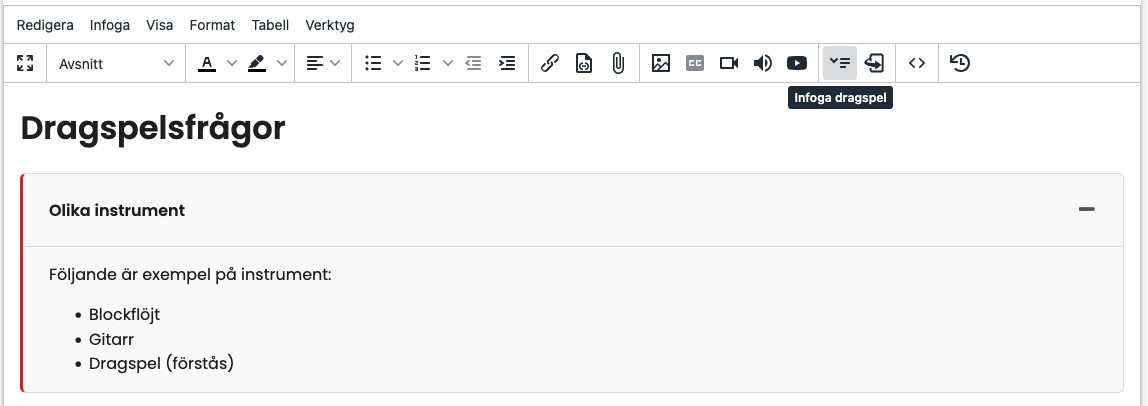The width and height of the screenshot is (1148, 406).
Task: Toggle the bullet list
Action: coord(374,63)
